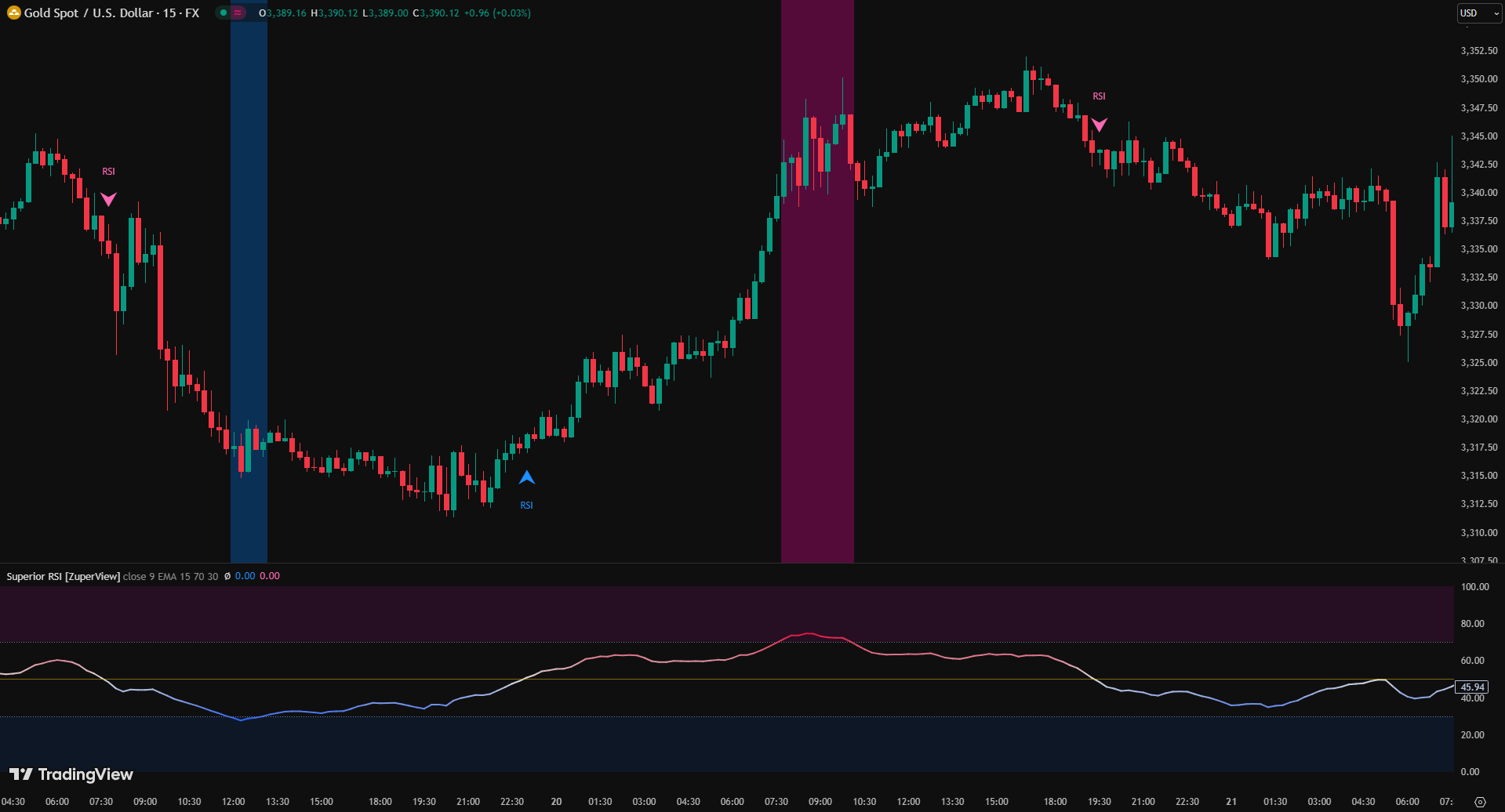Click the 45.94 RSI value label
1505x812 pixels.
[1472, 687]
